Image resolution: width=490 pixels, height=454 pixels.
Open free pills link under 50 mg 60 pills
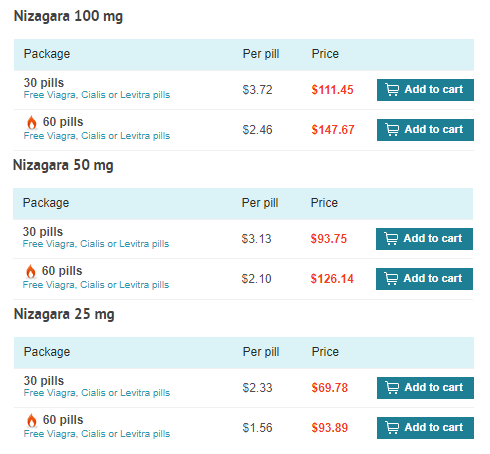[96, 285]
